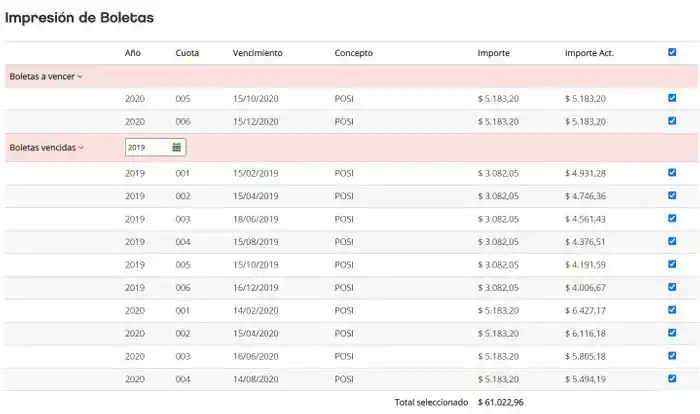Collapse the Boletas a vencer section
The width and height of the screenshot is (700, 414).
(46, 76)
